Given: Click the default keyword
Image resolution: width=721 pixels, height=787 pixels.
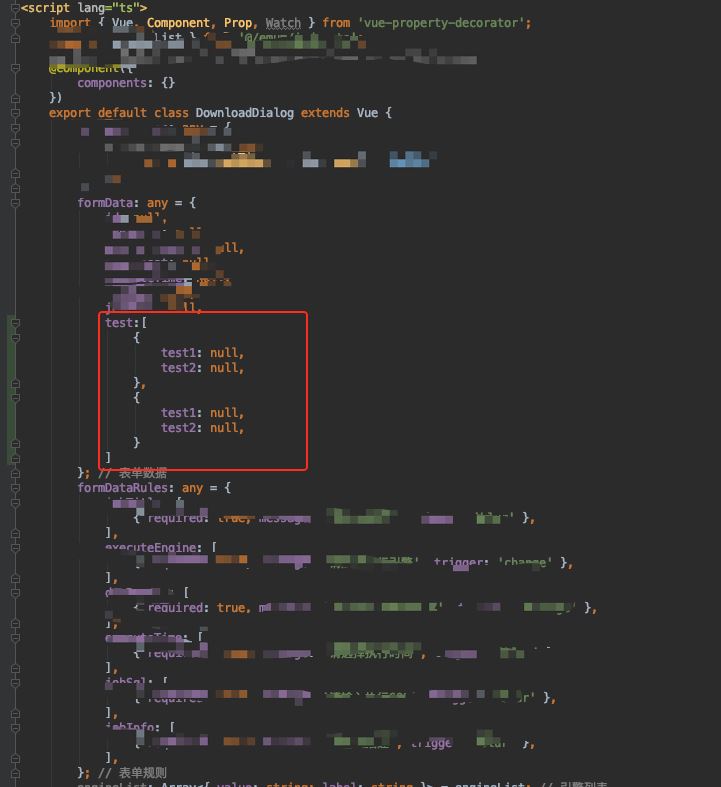Looking at the screenshot, I should [122, 112].
